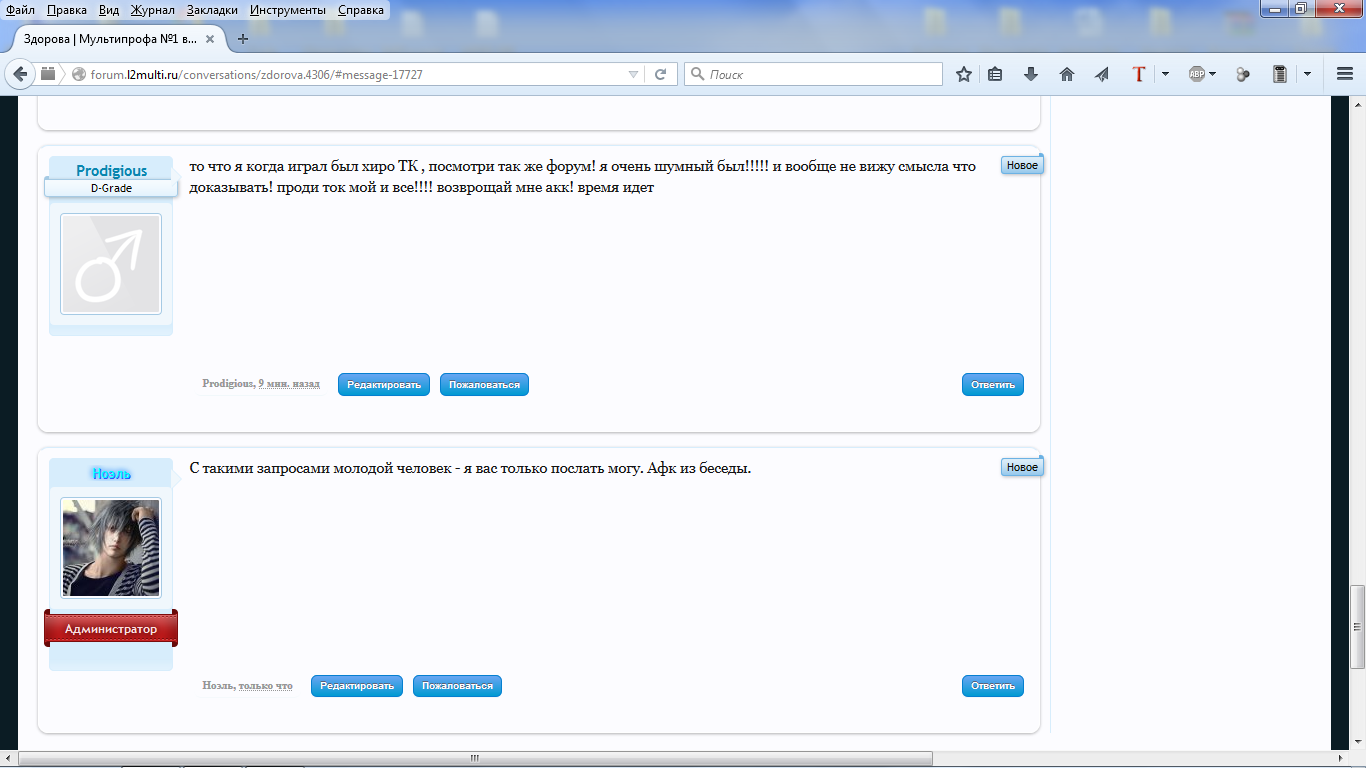Screen dimensions: 1366x768
Task: Bookmark this page with the star icon
Action: tap(963, 74)
